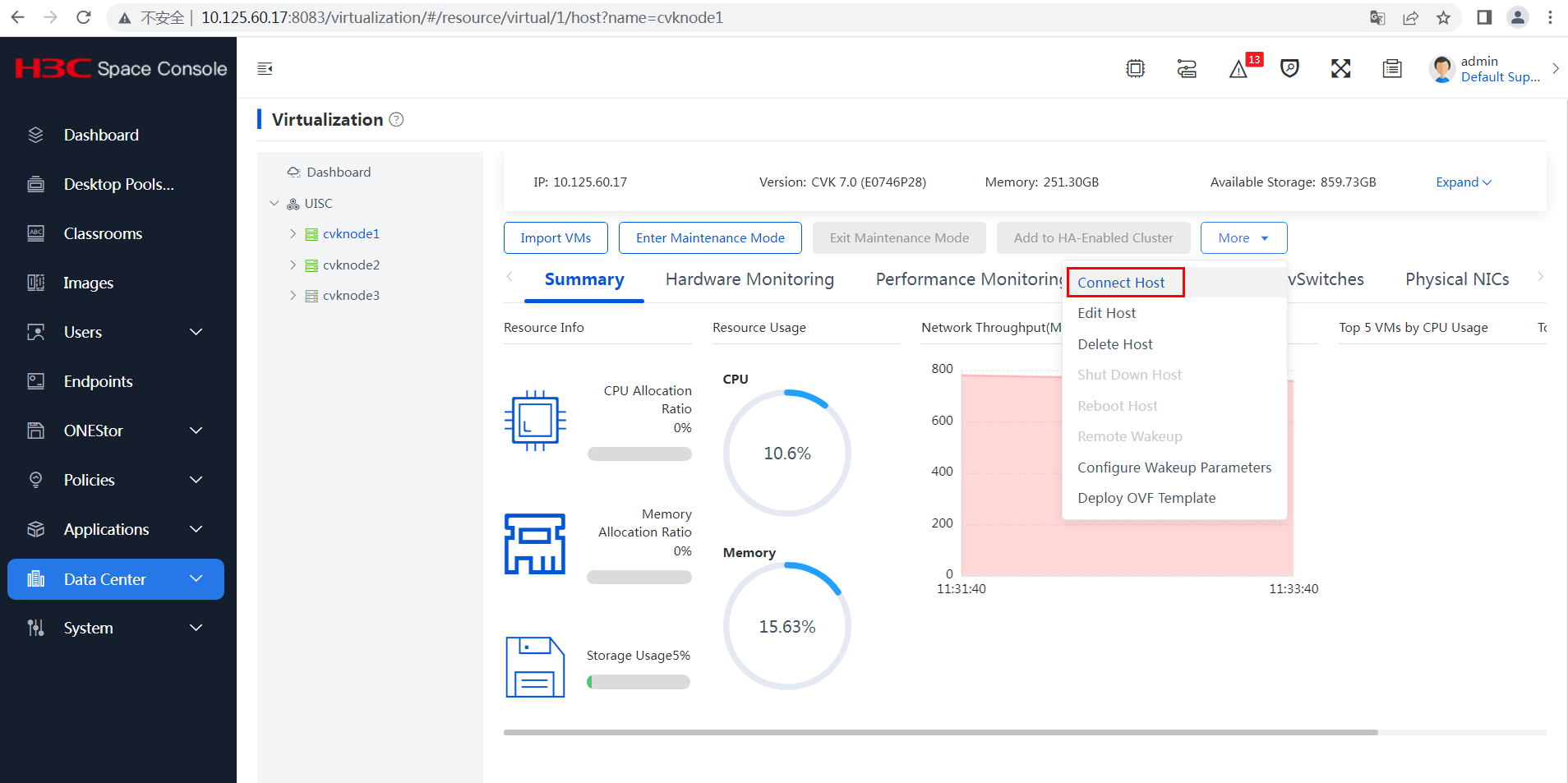
Task: Click the Storage Usage progress bar
Action: [x=639, y=682]
